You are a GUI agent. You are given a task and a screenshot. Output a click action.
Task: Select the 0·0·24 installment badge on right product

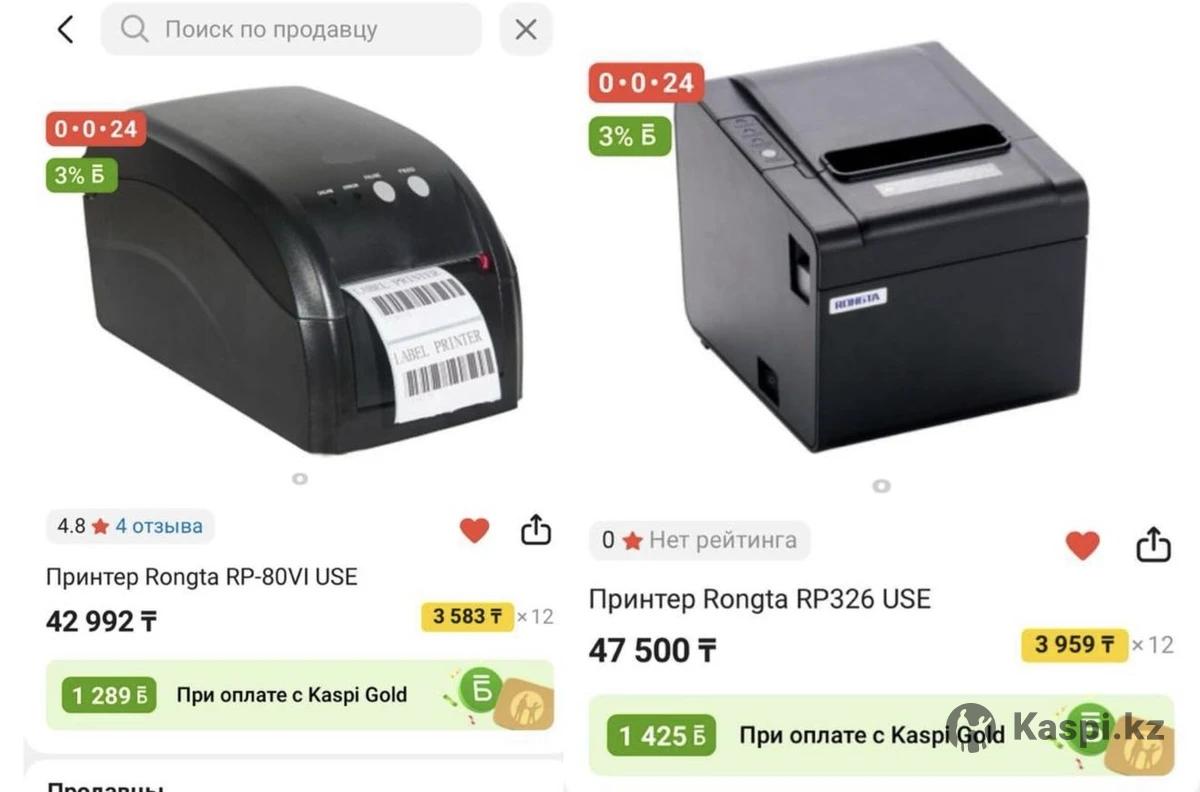tap(646, 83)
